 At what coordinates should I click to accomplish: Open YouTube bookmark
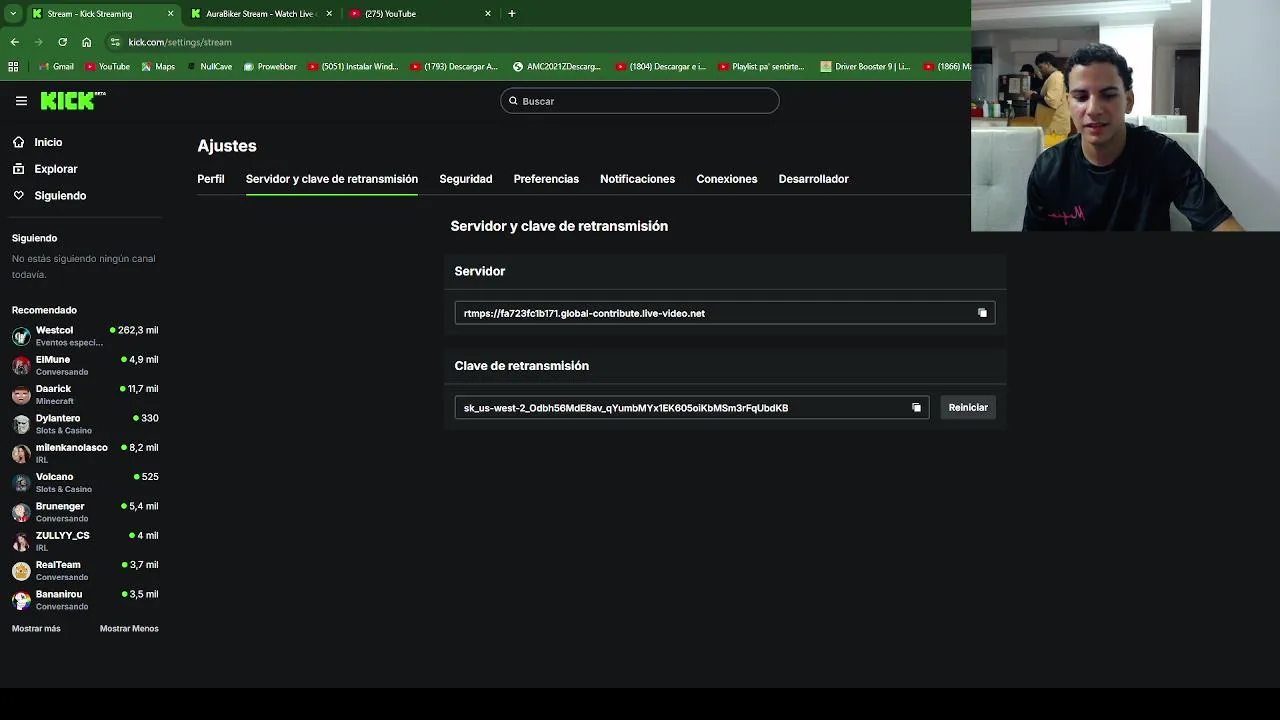click(x=108, y=67)
